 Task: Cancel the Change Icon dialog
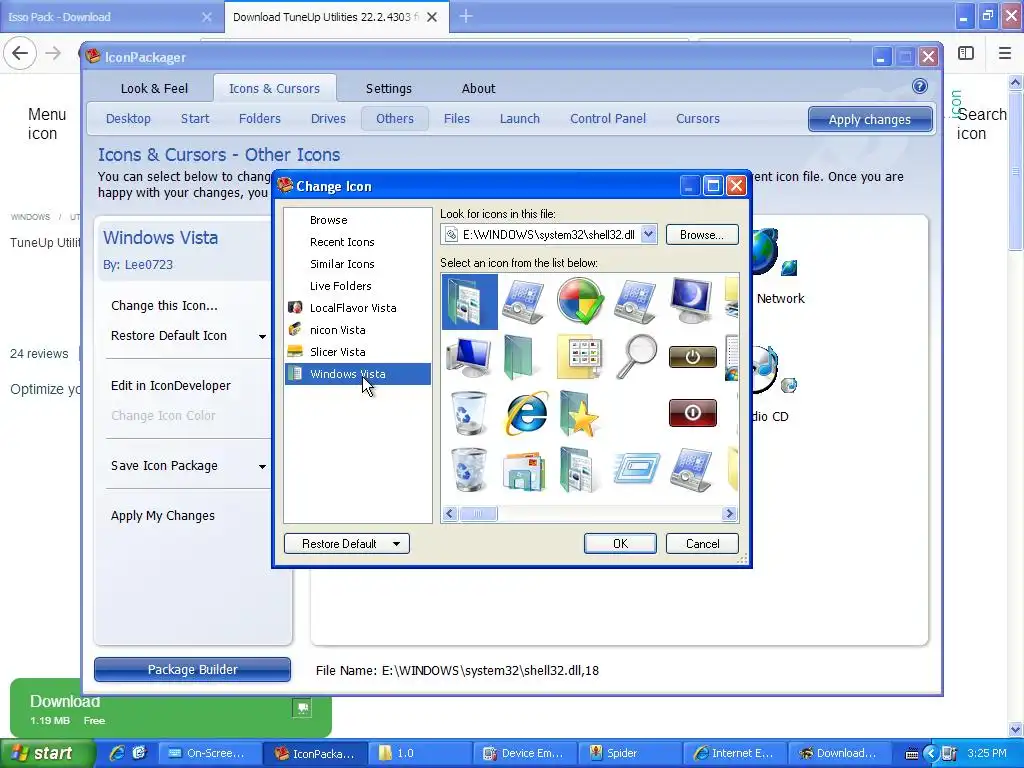point(702,543)
